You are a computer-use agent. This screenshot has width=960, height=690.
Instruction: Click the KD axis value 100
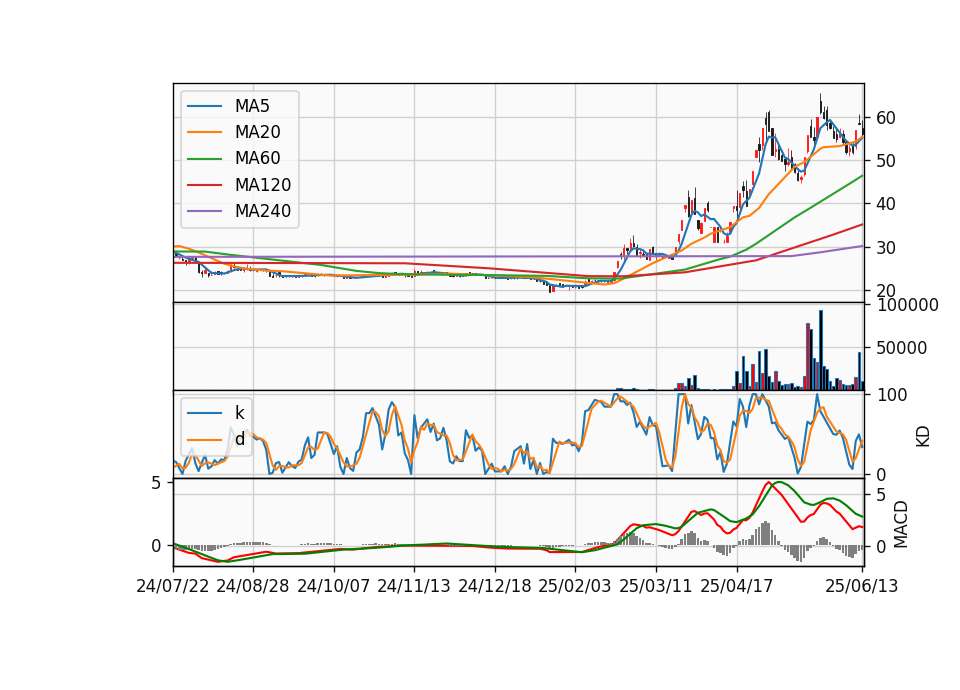891,395
